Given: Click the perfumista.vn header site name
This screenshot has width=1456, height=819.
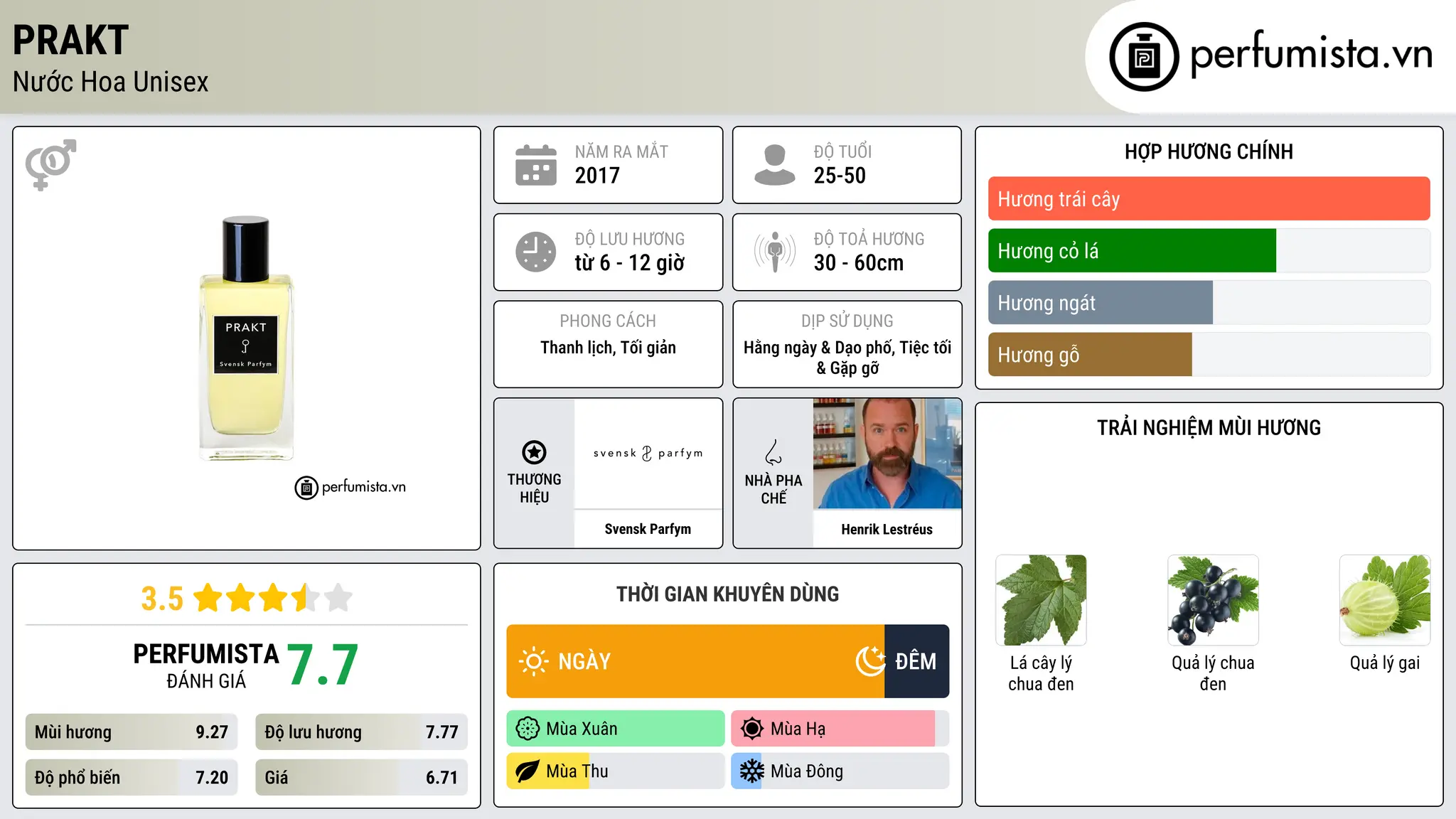Looking at the screenshot, I should [x=1311, y=53].
